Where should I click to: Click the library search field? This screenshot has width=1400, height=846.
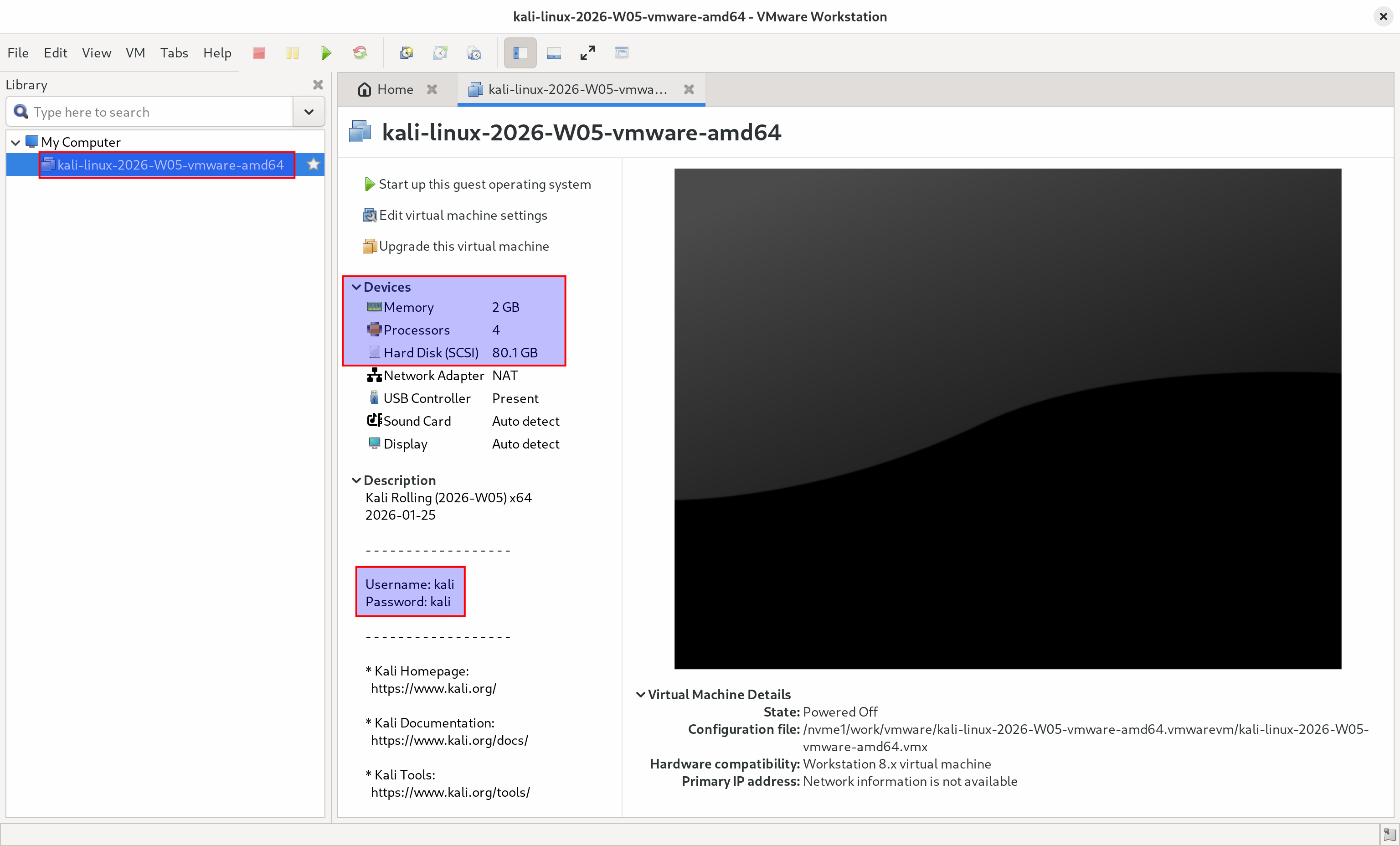click(x=150, y=112)
